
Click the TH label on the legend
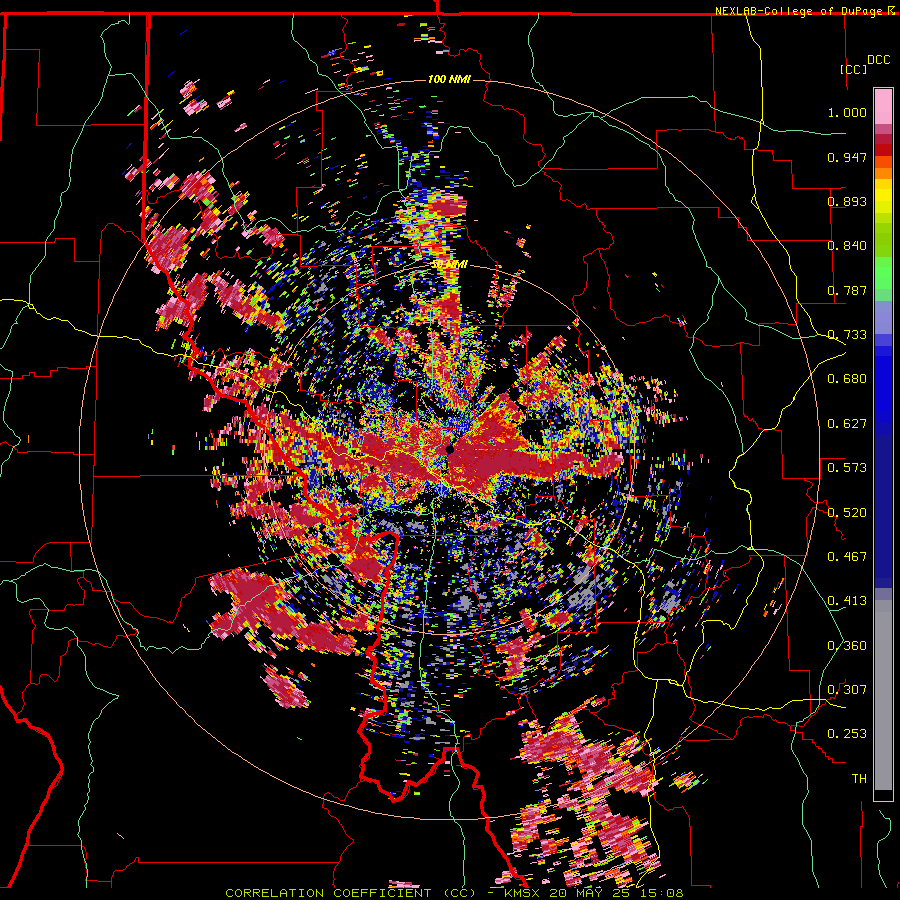pyautogui.click(x=859, y=779)
